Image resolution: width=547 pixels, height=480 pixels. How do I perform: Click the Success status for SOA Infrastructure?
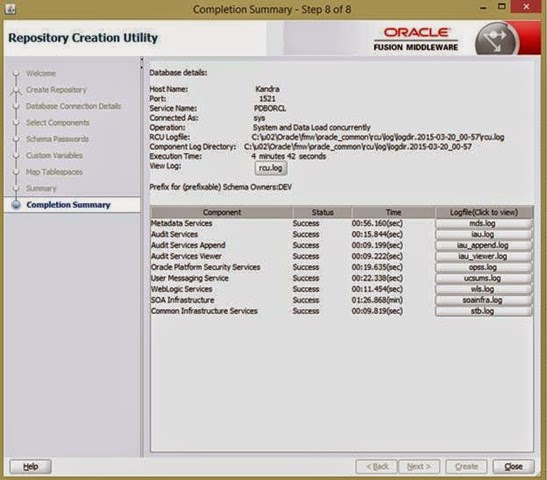(306, 300)
